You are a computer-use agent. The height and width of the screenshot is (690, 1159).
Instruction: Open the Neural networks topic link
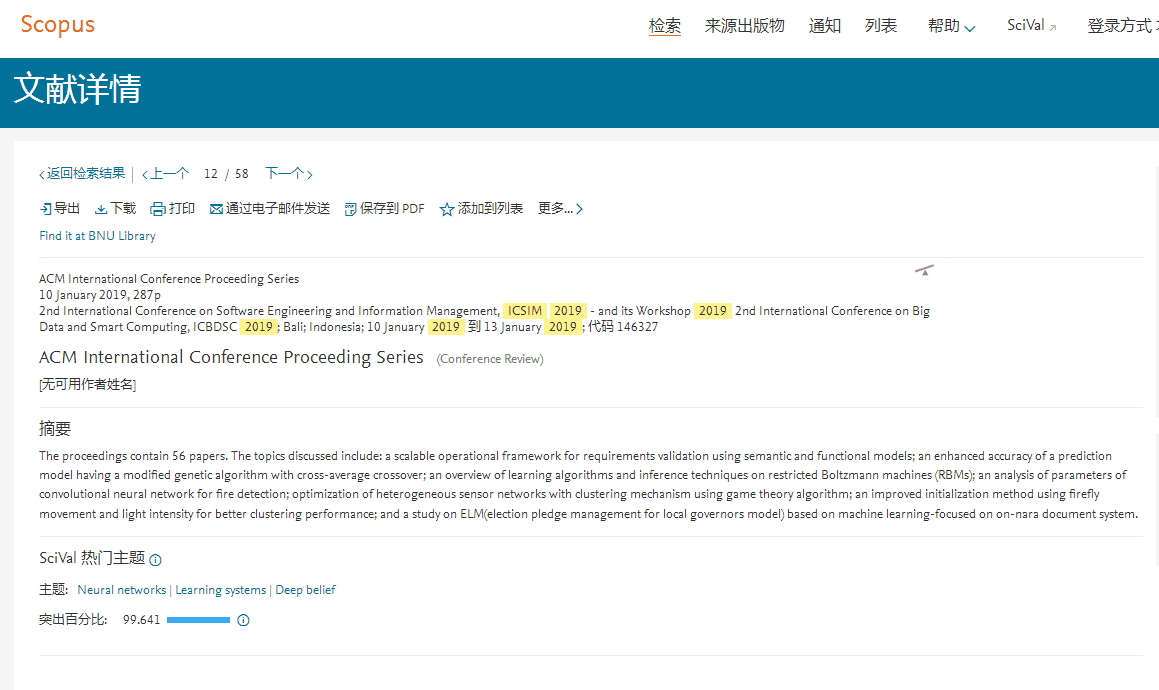122,590
